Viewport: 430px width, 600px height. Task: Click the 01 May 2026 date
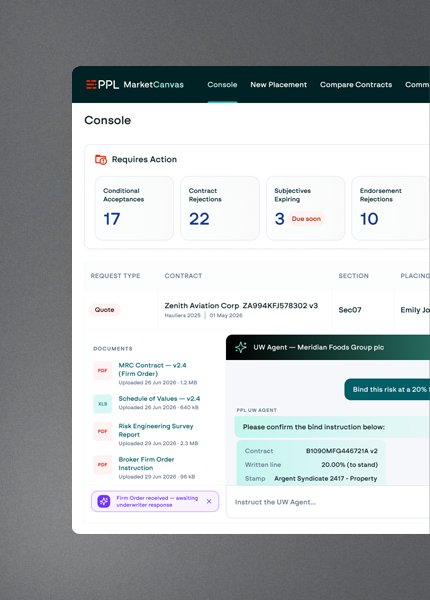(x=226, y=316)
